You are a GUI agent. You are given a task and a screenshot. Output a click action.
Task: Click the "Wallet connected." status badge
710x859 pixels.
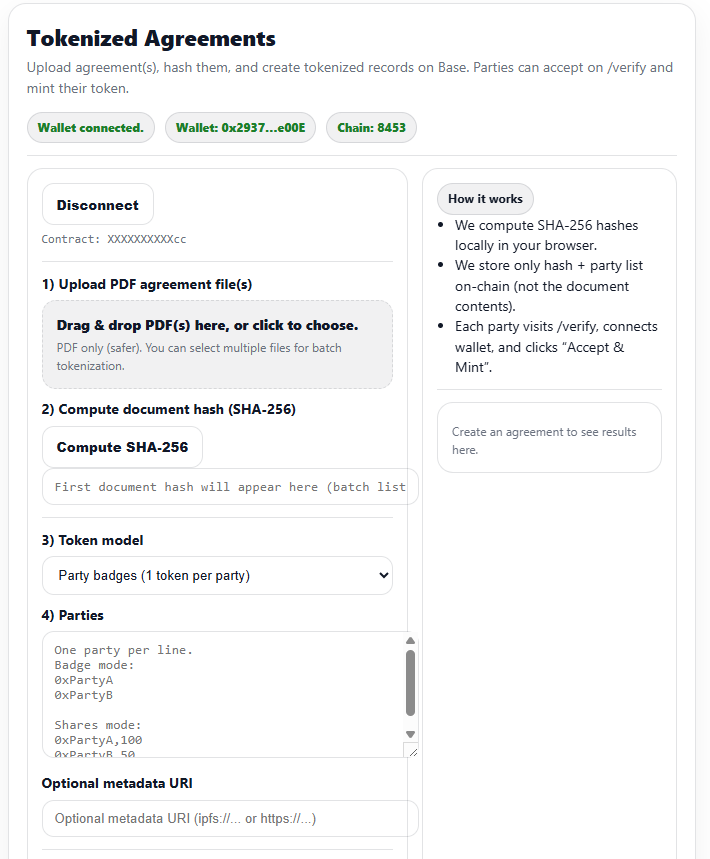pos(90,128)
